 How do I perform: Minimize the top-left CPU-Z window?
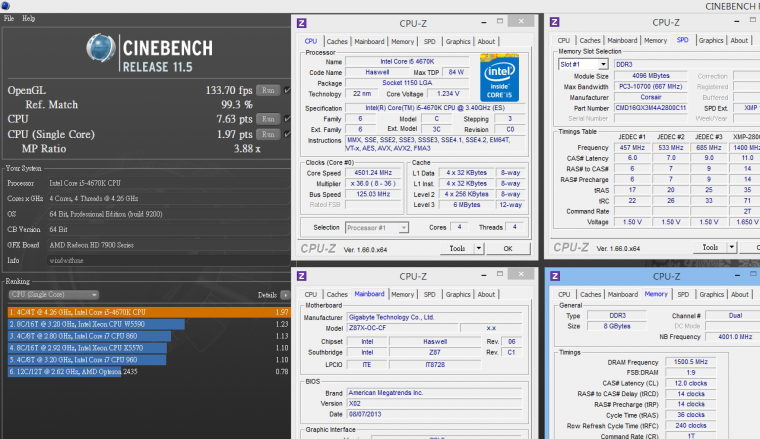[x=484, y=22]
